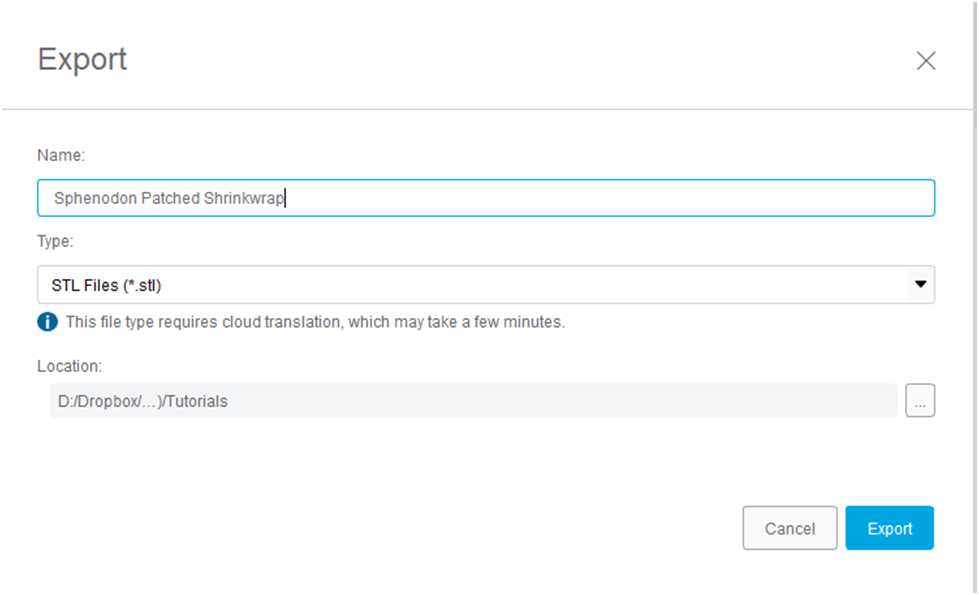The width and height of the screenshot is (979, 595).
Task: Click the Export dialog title heading
Action: 82,60
